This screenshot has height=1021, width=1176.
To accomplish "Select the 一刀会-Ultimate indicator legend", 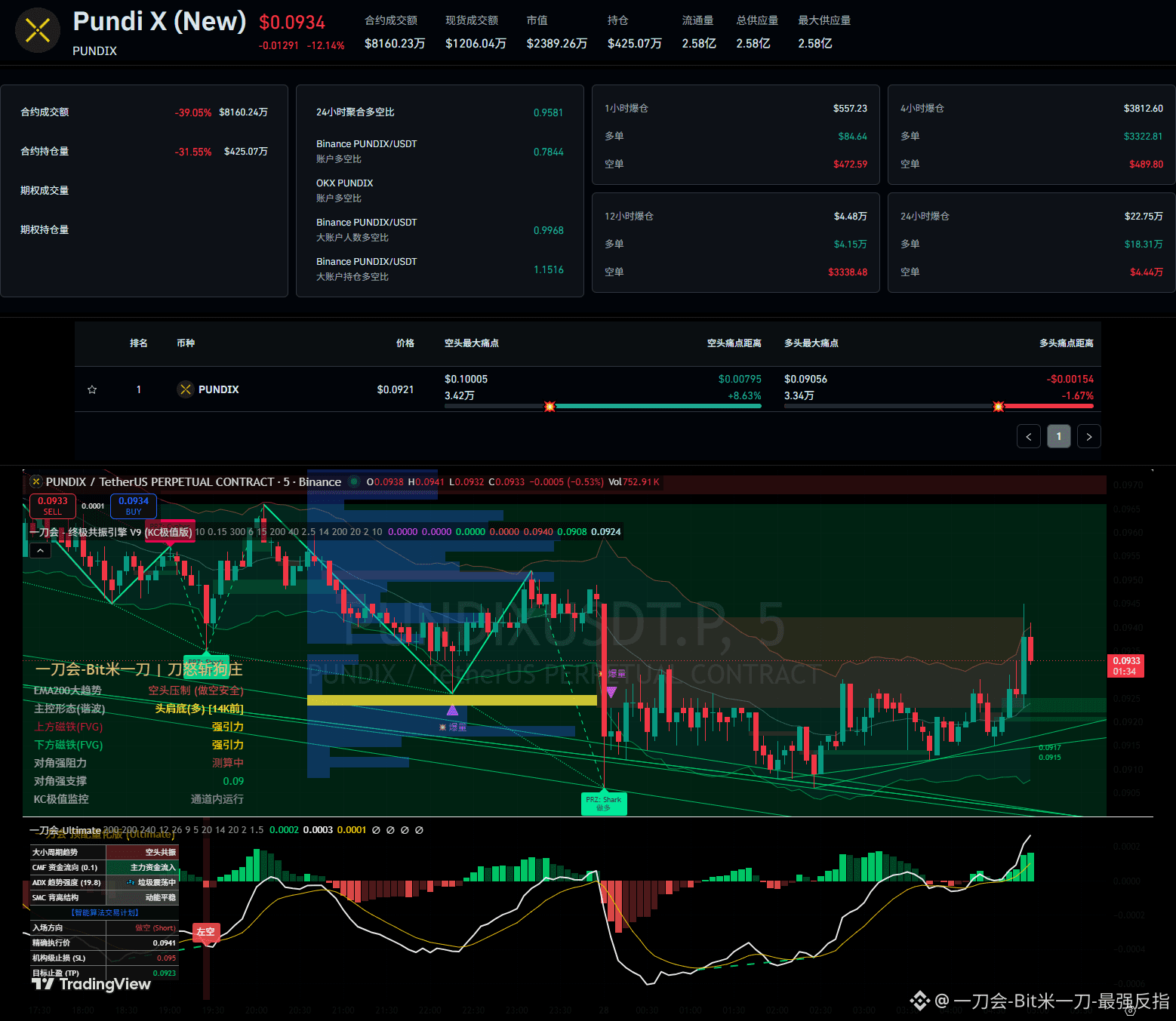I will pyautogui.click(x=65, y=830).
